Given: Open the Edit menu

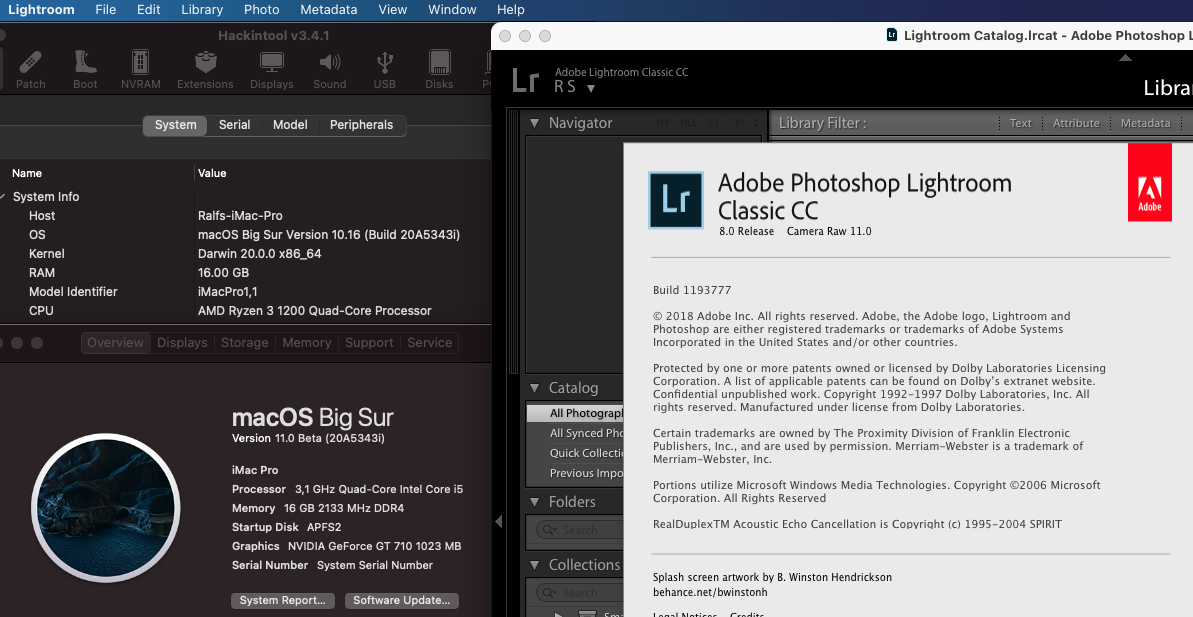Looking at the screenshot, I should [x=148, y=10].
